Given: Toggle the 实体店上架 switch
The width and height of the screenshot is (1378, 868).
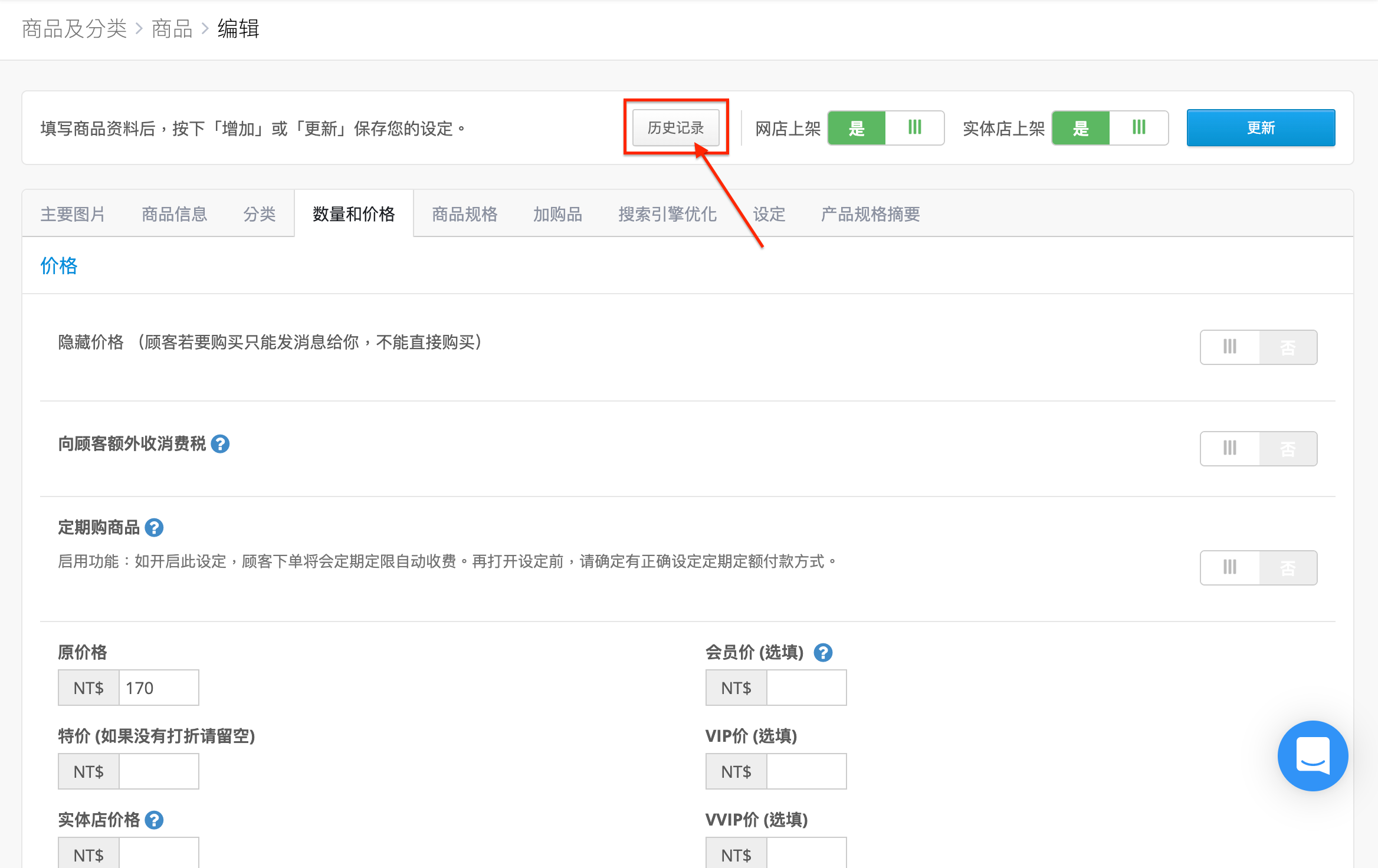Looking at the screenshot, I should tap(1110, 128).
